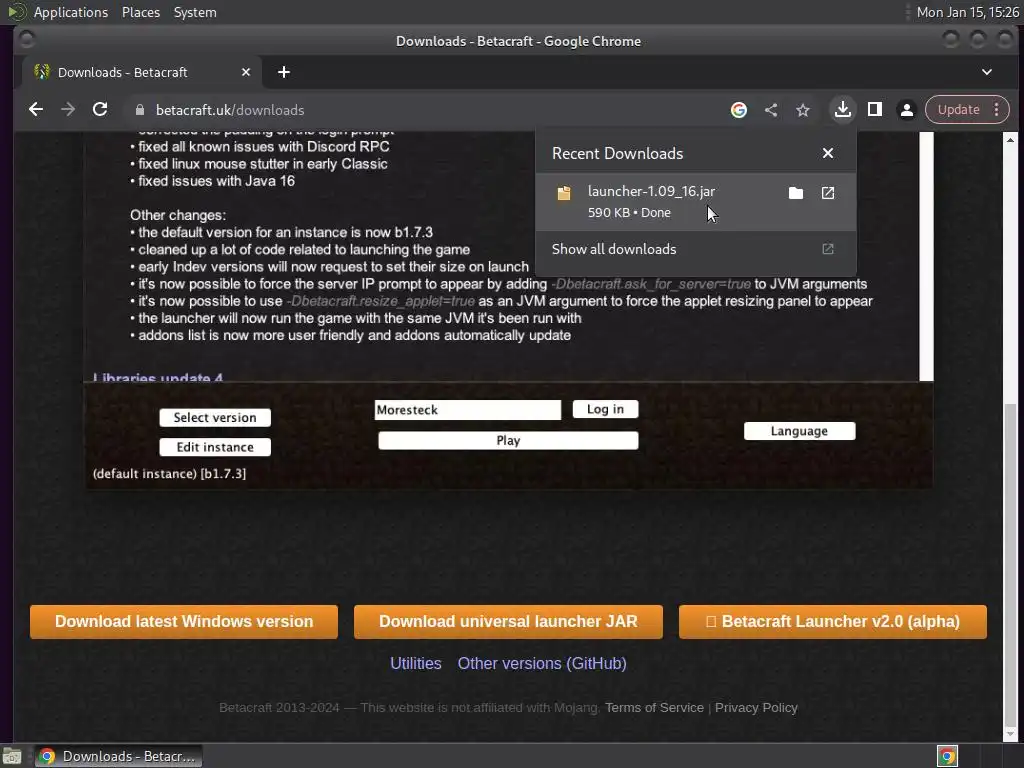Click the show desktop icon in taskbar
1024x768 pixels.
tap(12, 756)
